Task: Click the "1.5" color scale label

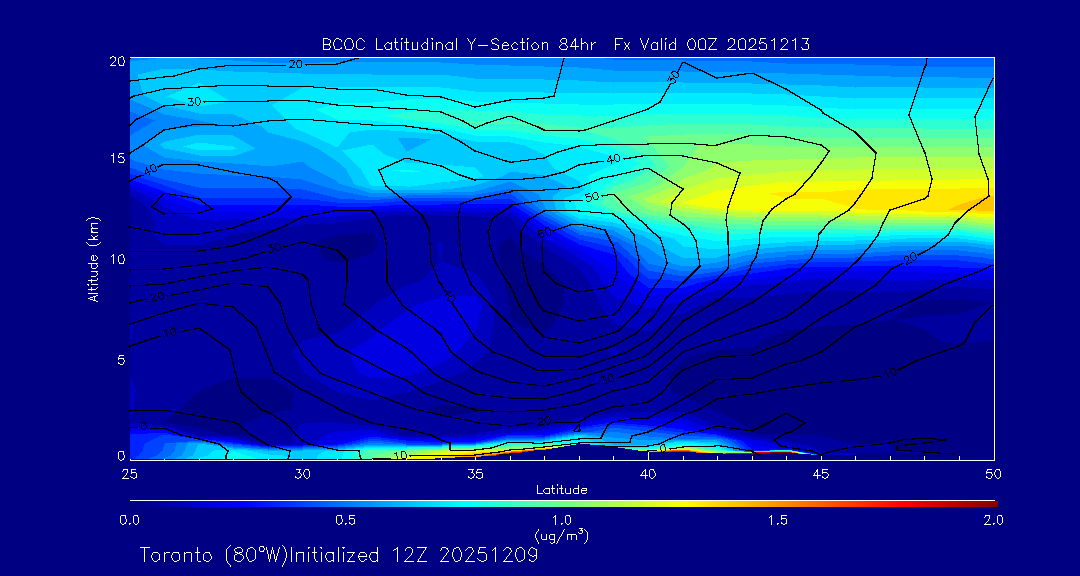Action: [x=778, y=520]
